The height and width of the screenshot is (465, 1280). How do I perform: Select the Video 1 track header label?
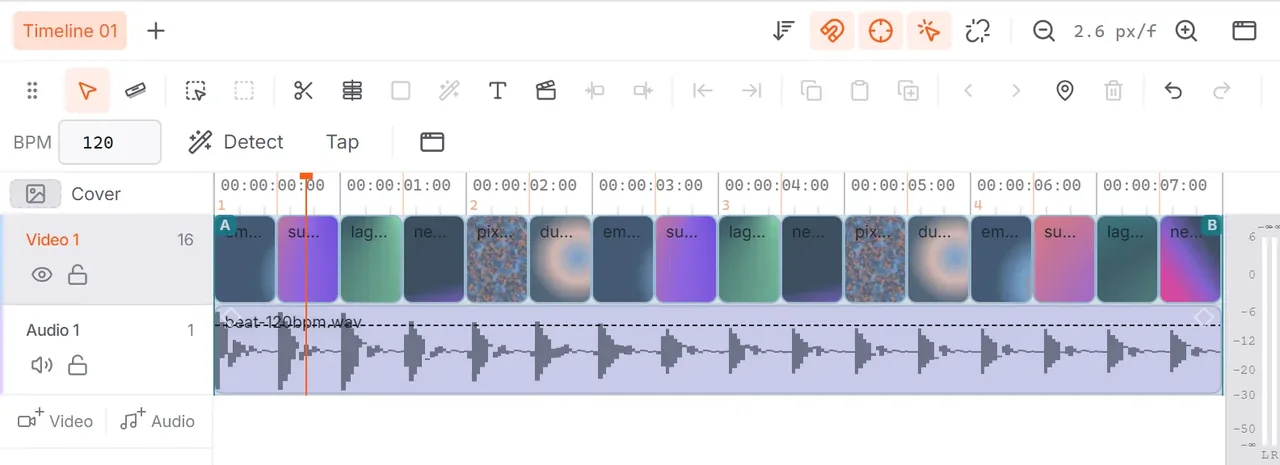click(x=53, y=240)
